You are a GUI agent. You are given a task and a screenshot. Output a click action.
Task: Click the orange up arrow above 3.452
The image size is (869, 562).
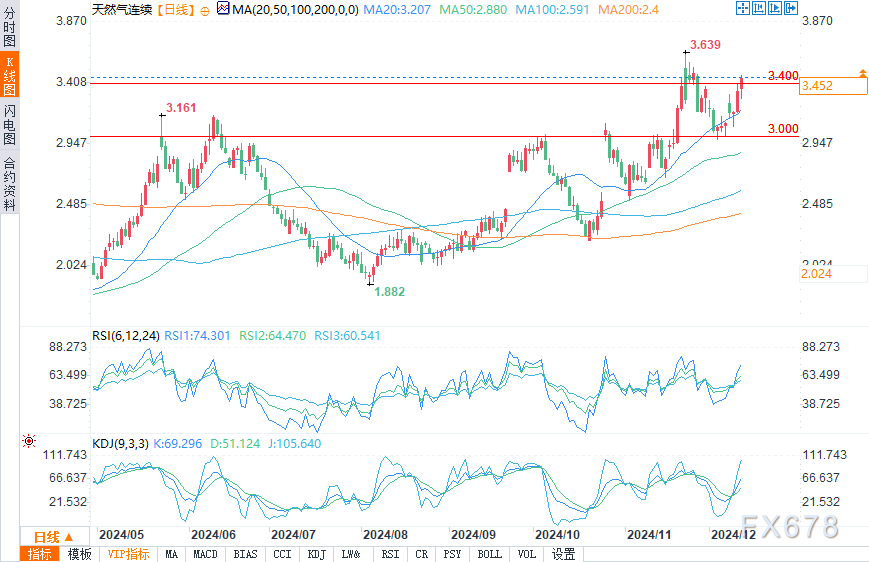861,74
